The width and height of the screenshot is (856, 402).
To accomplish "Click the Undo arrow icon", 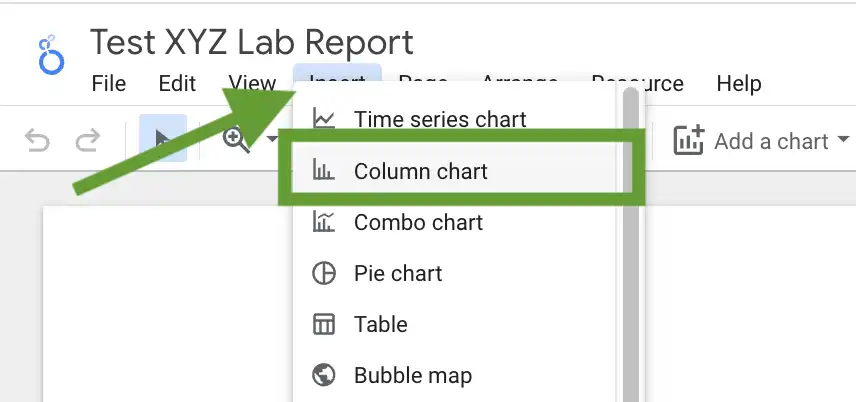I will tap(37, 140).
